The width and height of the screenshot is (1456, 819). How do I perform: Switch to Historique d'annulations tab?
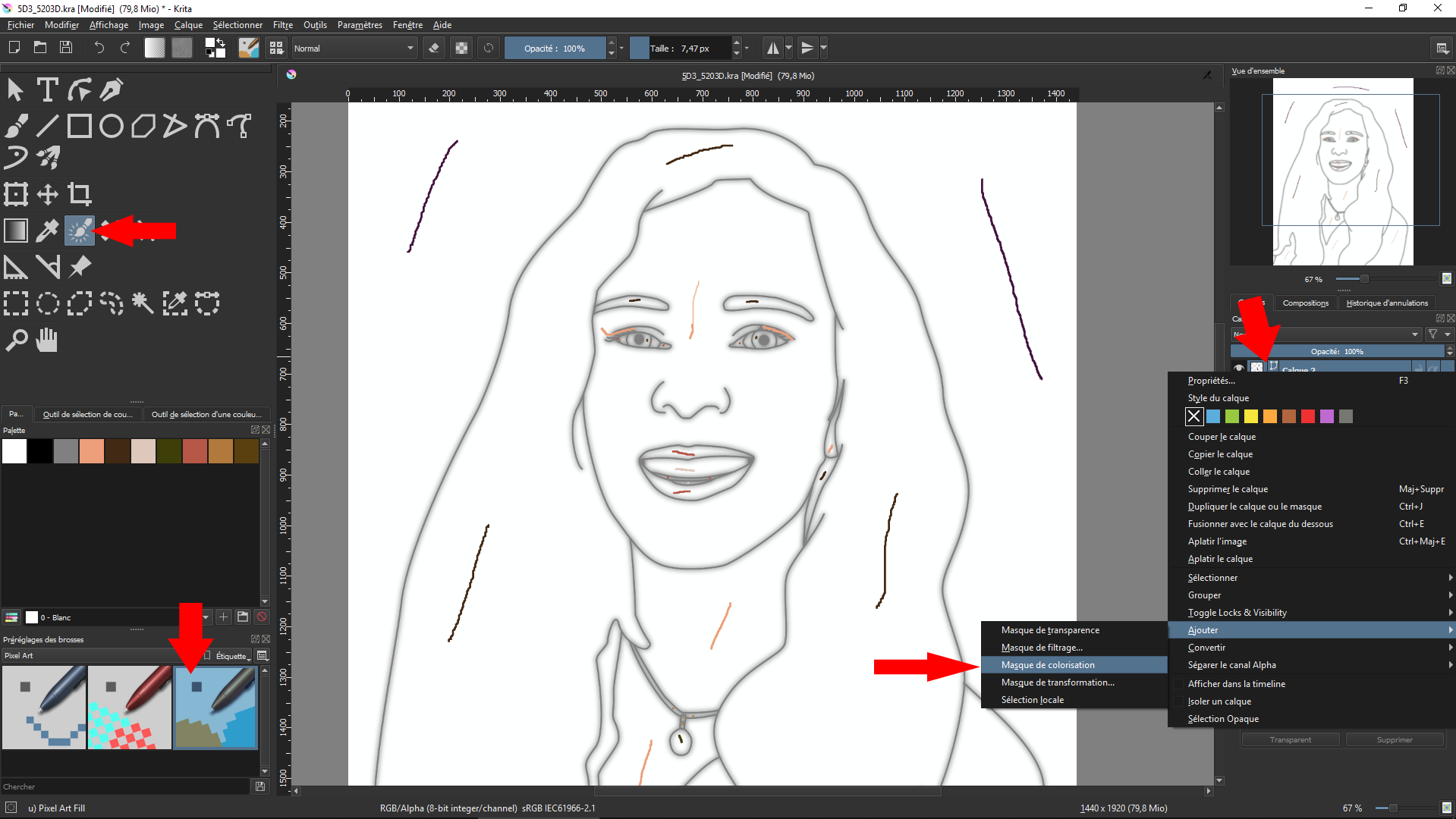point(1387,303)
